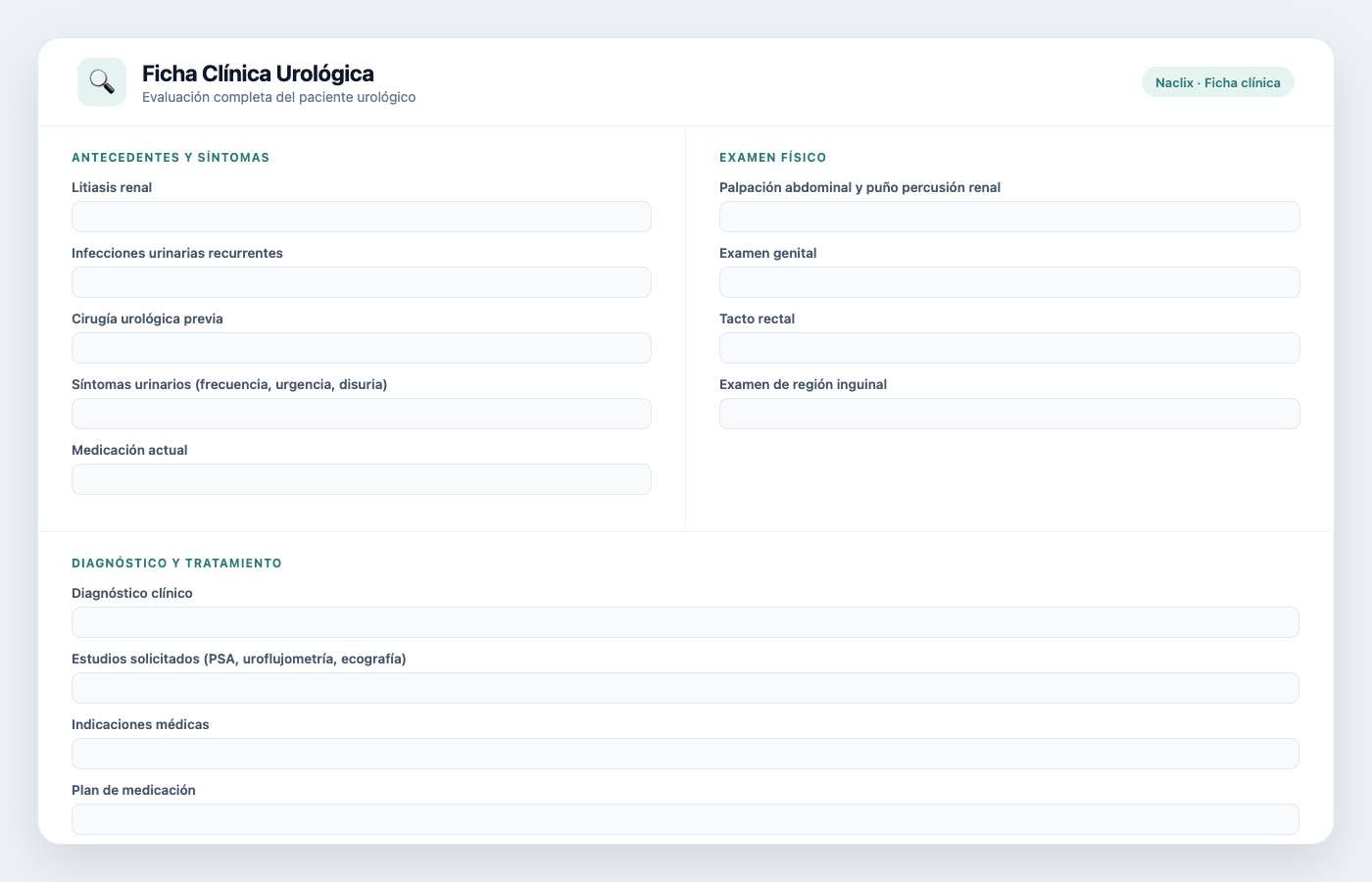Click the magnifying glass icon in header
This screenshot has width=1372, height=882.
click(102, 81)
